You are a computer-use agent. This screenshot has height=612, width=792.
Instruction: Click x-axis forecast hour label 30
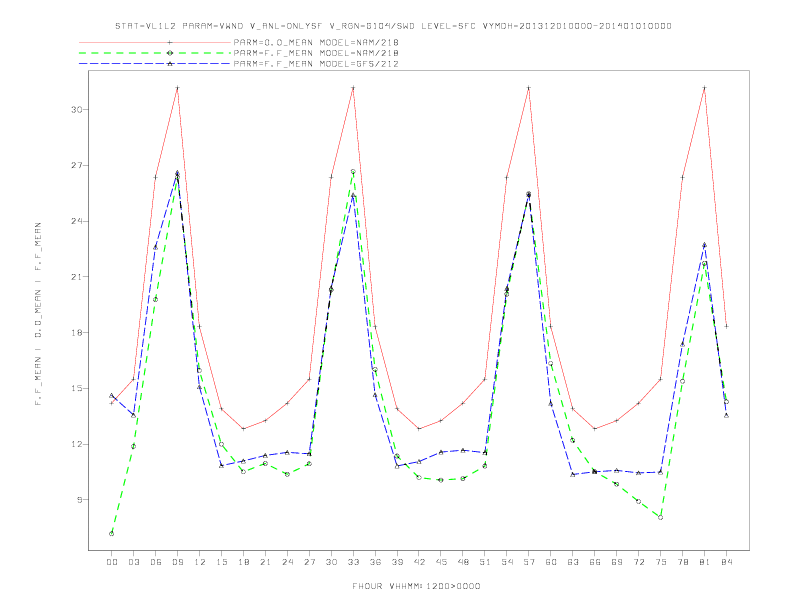[331, 562]
